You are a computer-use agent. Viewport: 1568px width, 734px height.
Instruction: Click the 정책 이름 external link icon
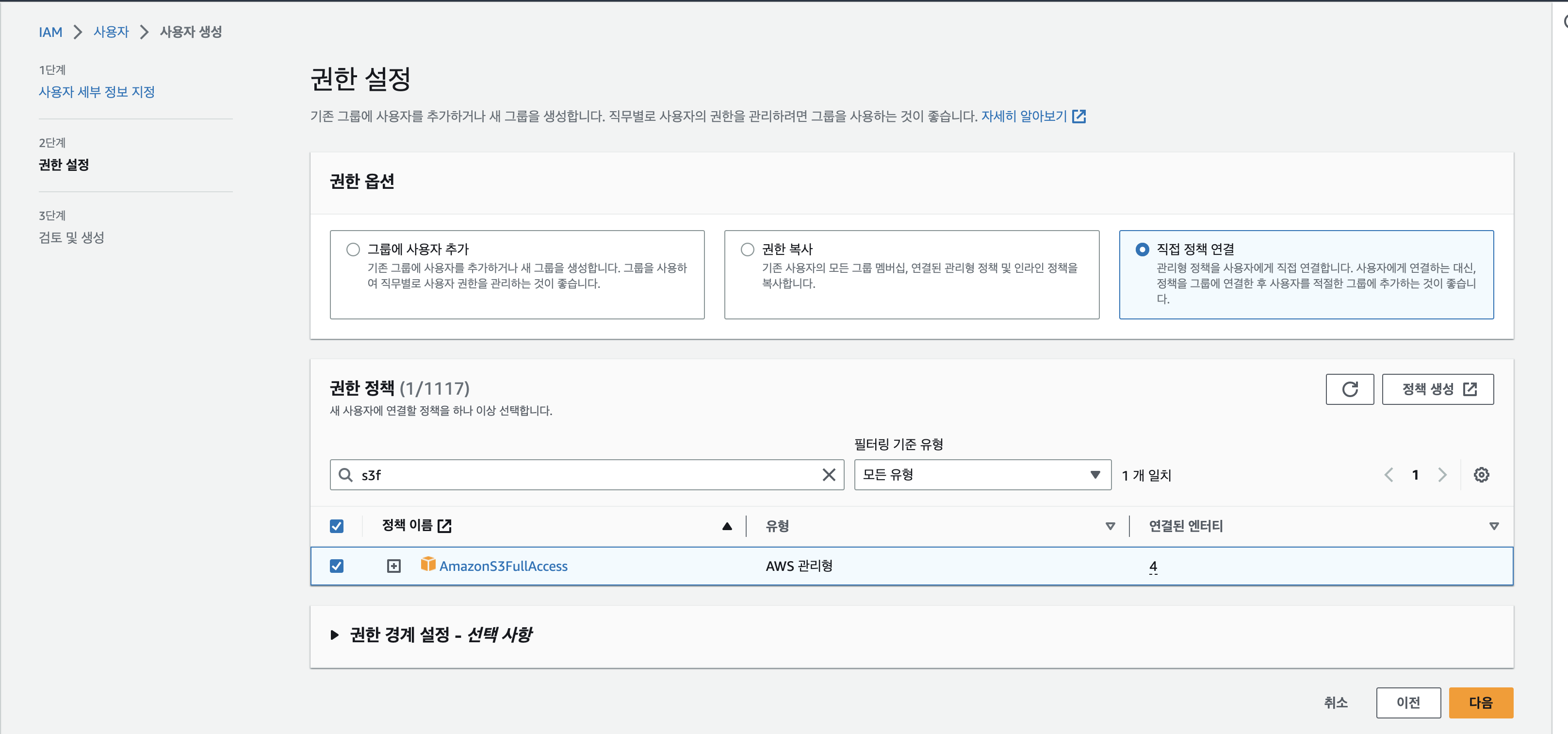tap(445, 525)
